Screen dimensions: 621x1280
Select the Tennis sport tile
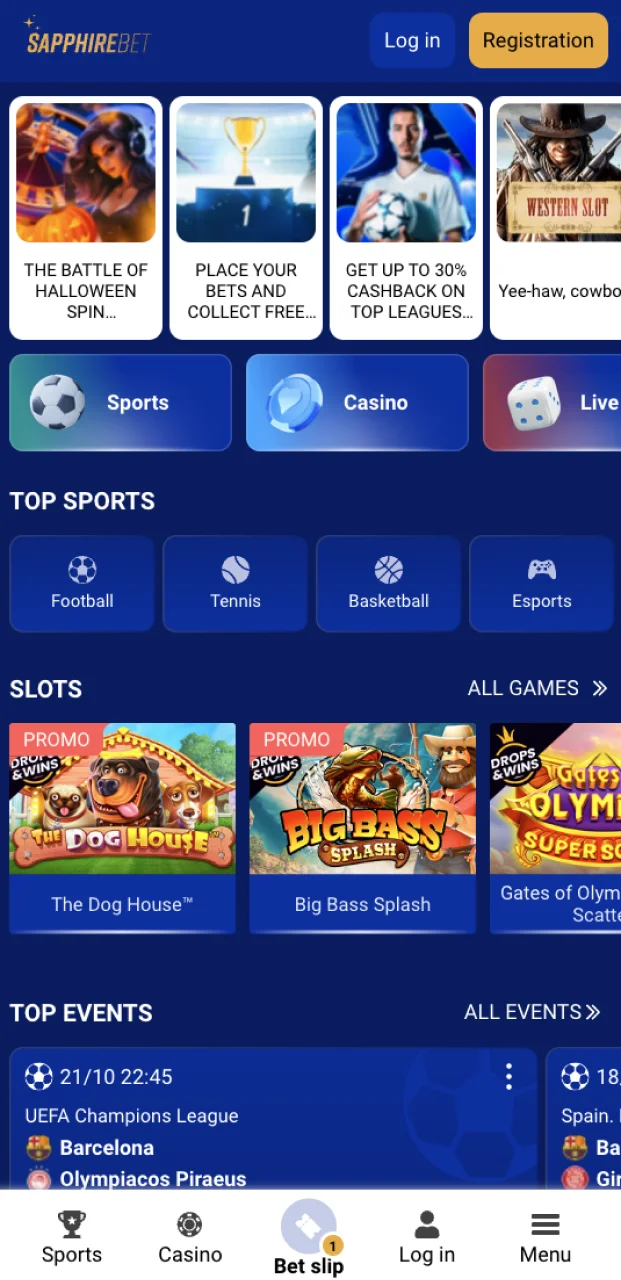[235, 583]
